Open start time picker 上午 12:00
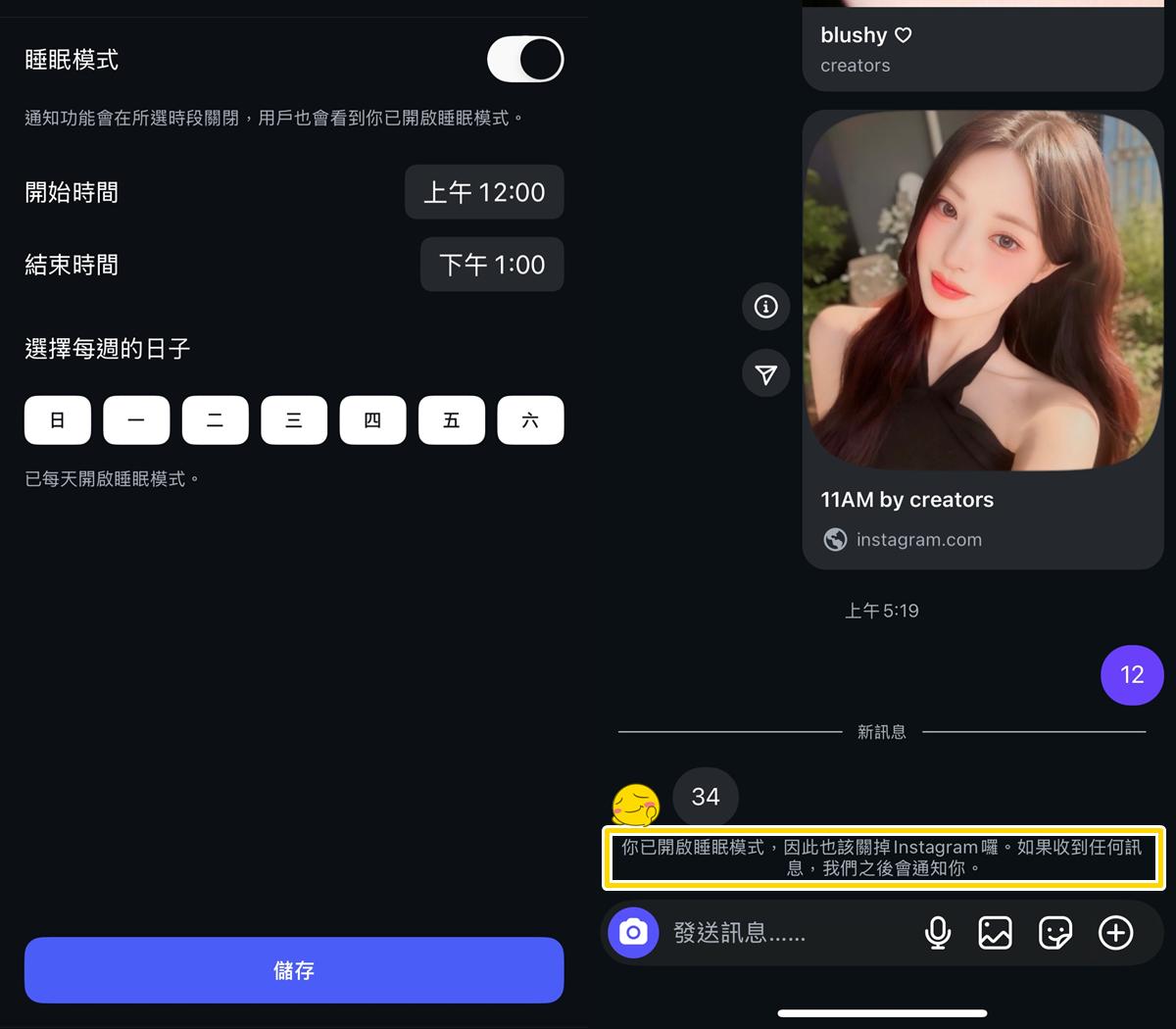The image size is (1176, 1029). [484, 192]
